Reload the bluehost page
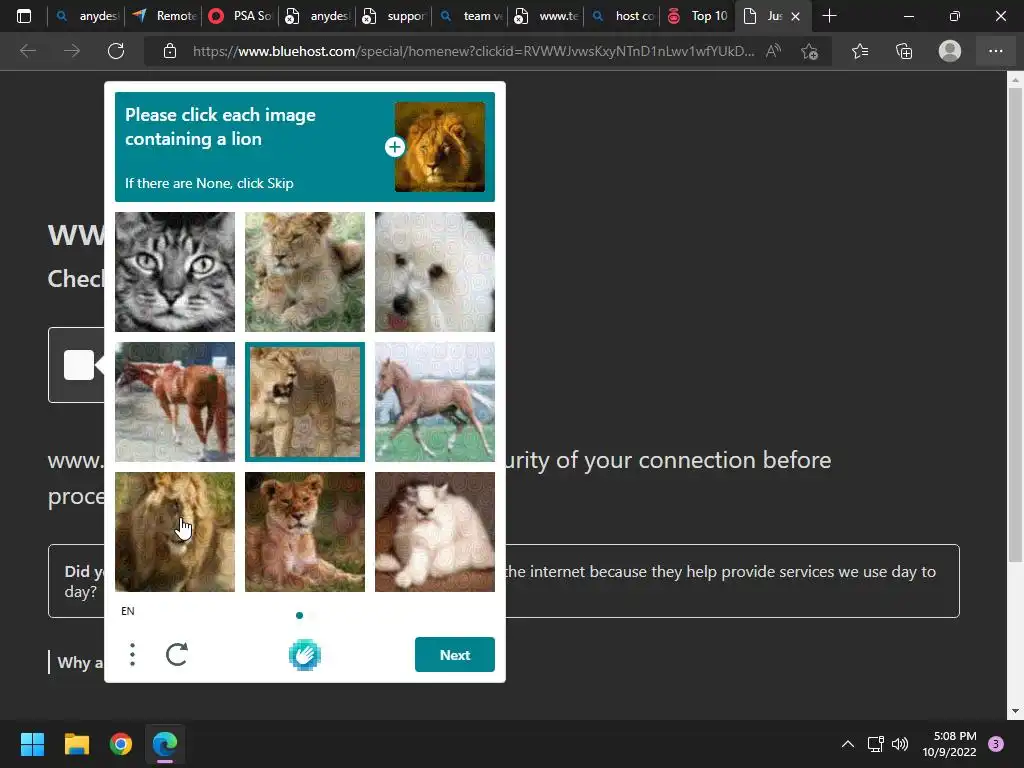This screenshot has width=1024, height=768. click(116, 51)
